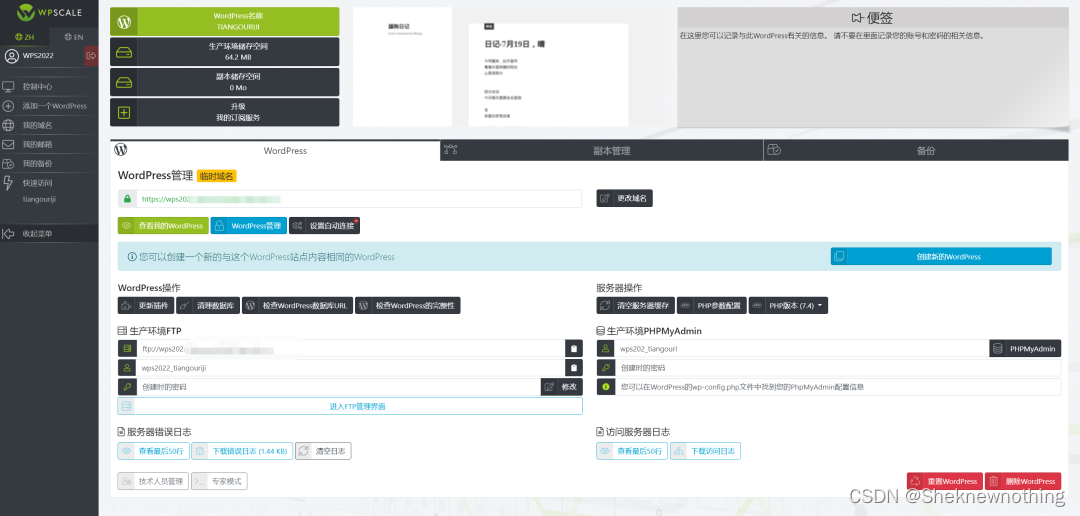The image size is (1080, 516).
Task: Click 更新插件 button
Action: 145,305
